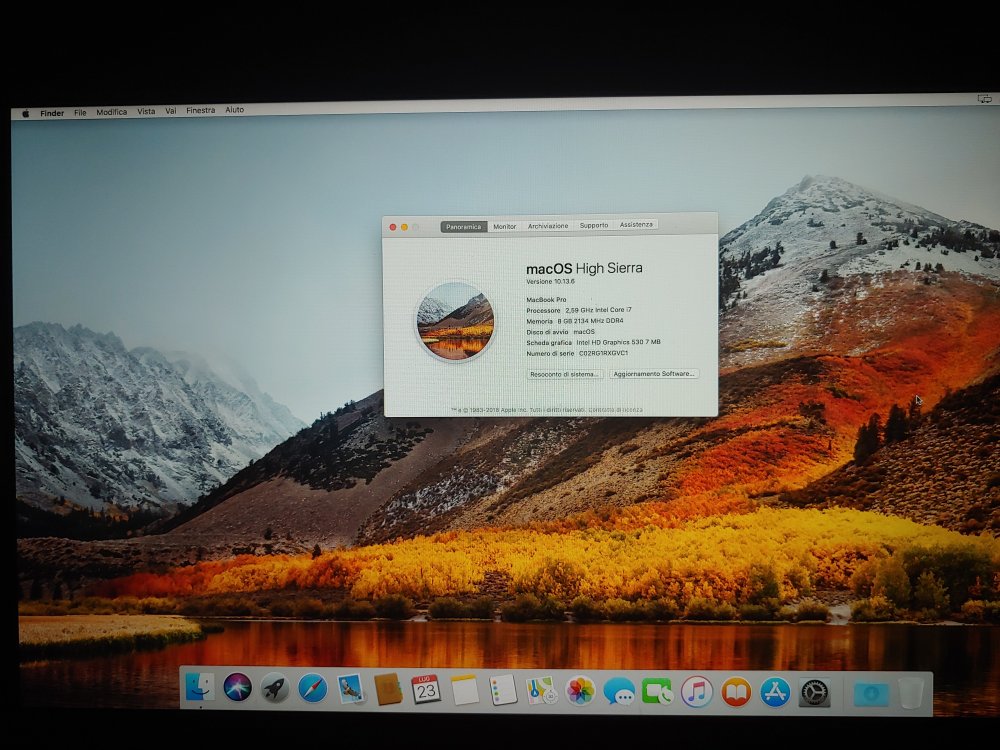
Task: Open App Store icon in Dock
Action: point(775,693)
